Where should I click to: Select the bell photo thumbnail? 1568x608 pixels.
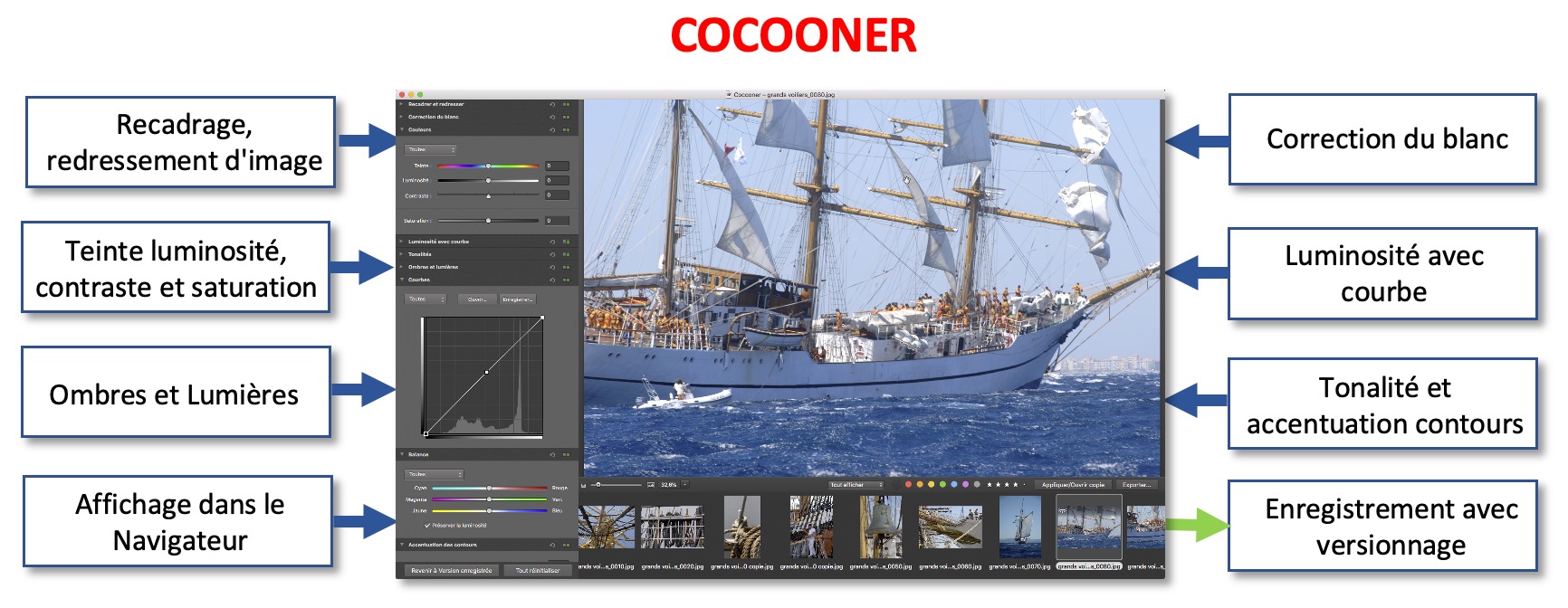point(879,527)
